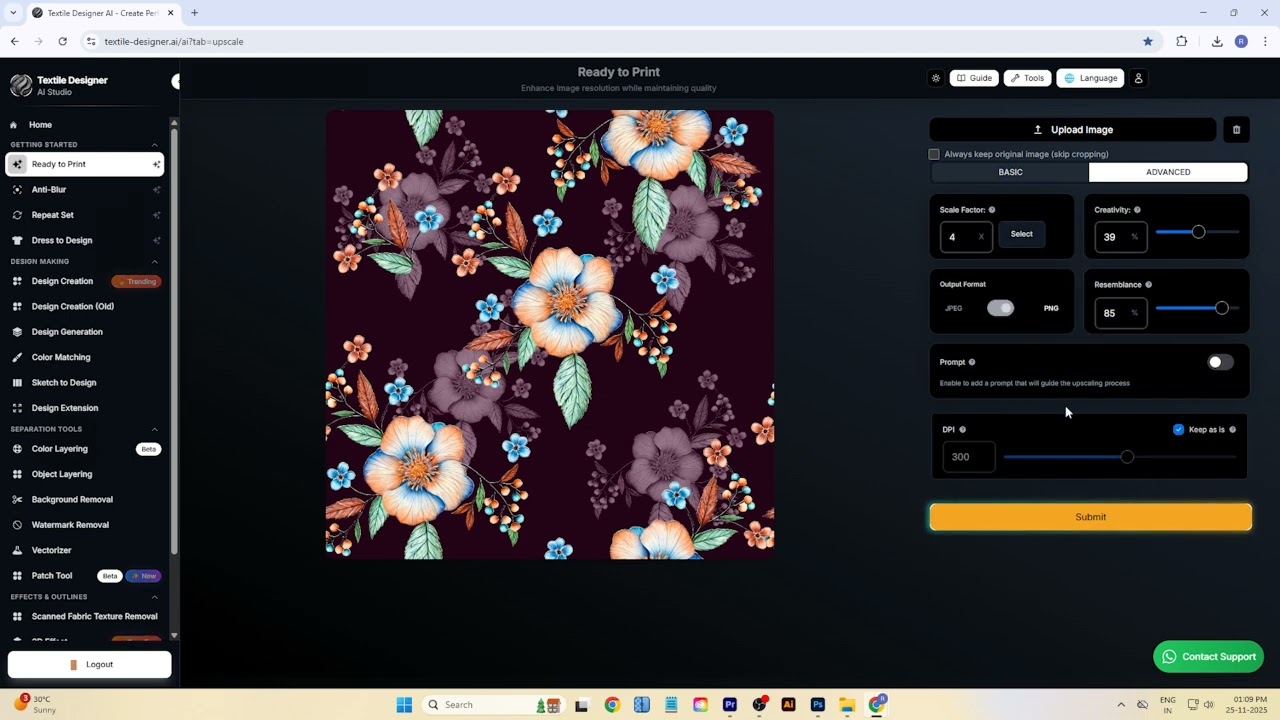
Task: Open the Language dropdown
Action: [x=1091, y=78]
